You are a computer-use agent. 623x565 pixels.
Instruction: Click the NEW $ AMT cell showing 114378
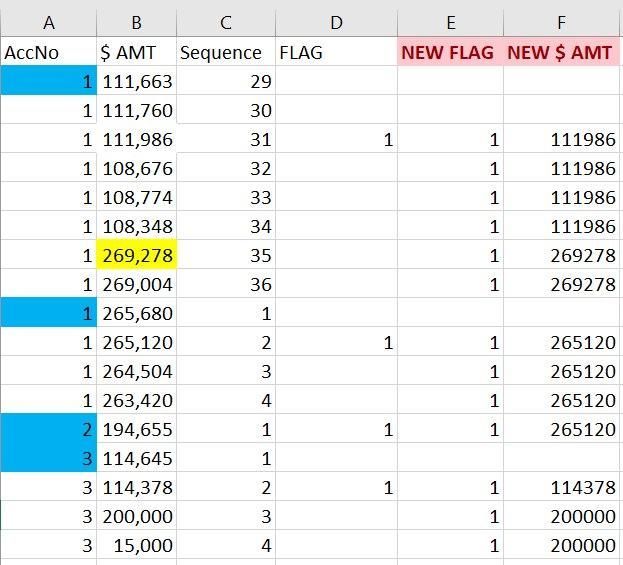coord(562,488)
